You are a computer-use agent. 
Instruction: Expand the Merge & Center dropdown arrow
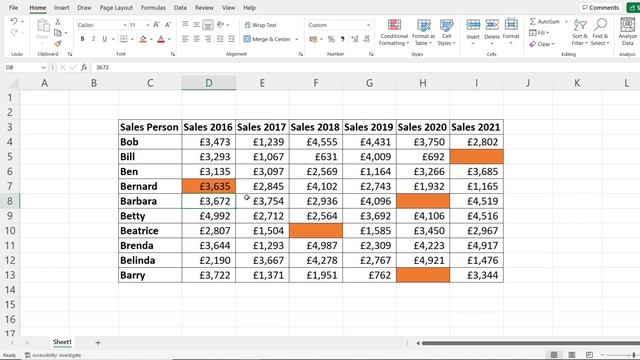click(x=297, y=39)
